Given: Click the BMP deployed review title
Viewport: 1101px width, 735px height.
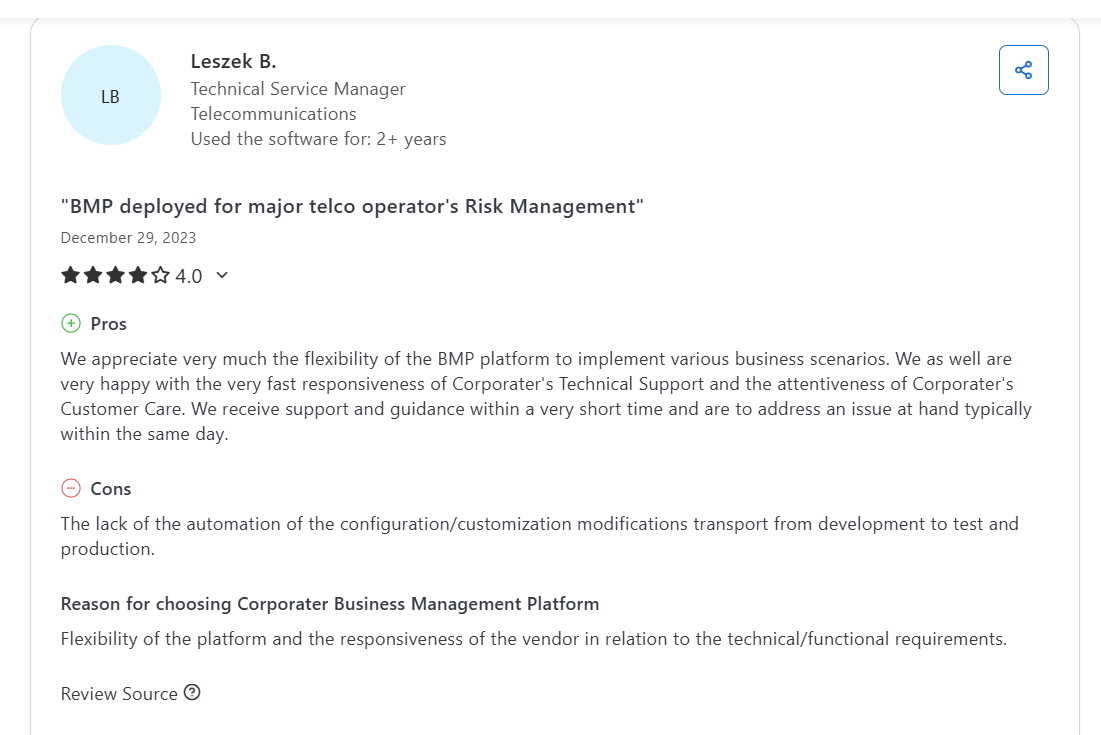Looking at the screenshot, I should coord(352,206).
